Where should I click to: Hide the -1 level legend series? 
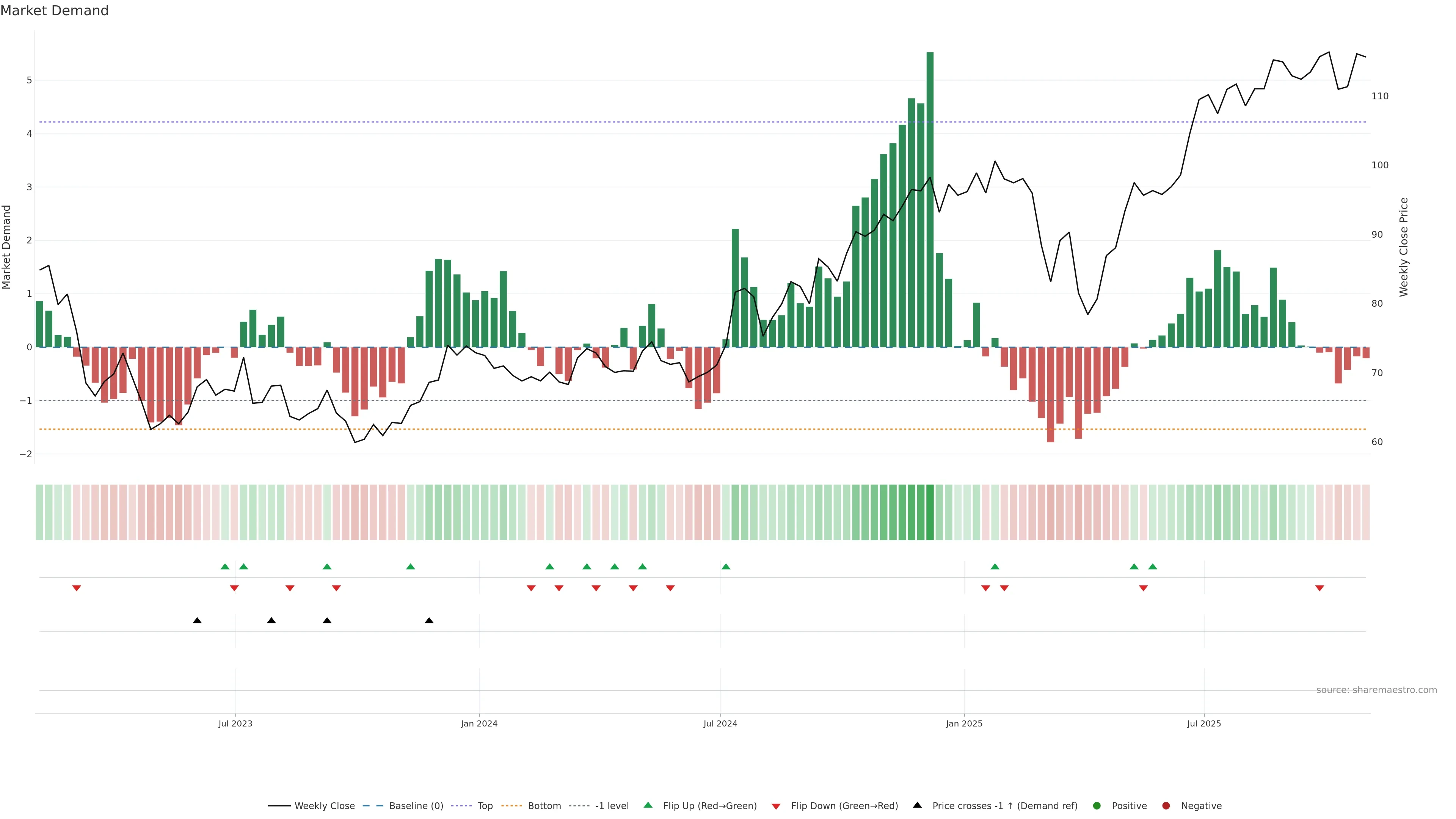tap(612, 805)
